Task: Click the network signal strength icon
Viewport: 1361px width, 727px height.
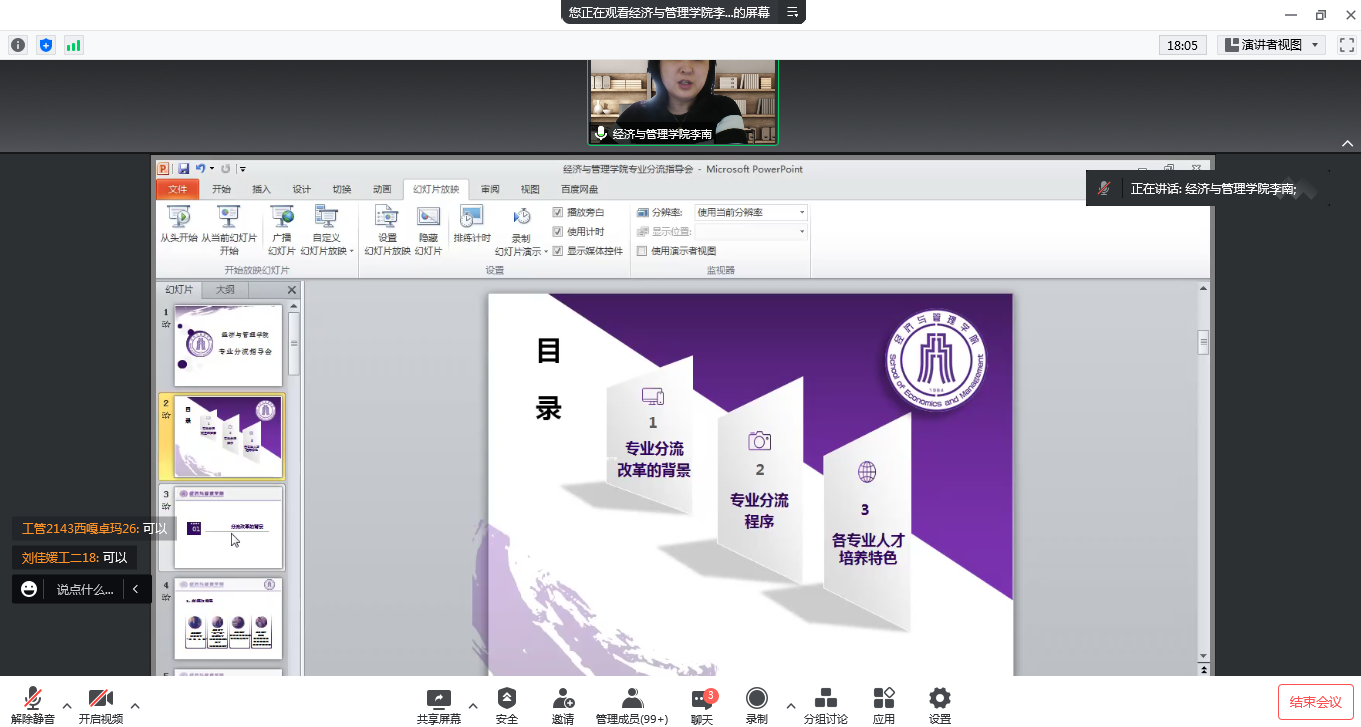Action: click(x=73, y=45)
